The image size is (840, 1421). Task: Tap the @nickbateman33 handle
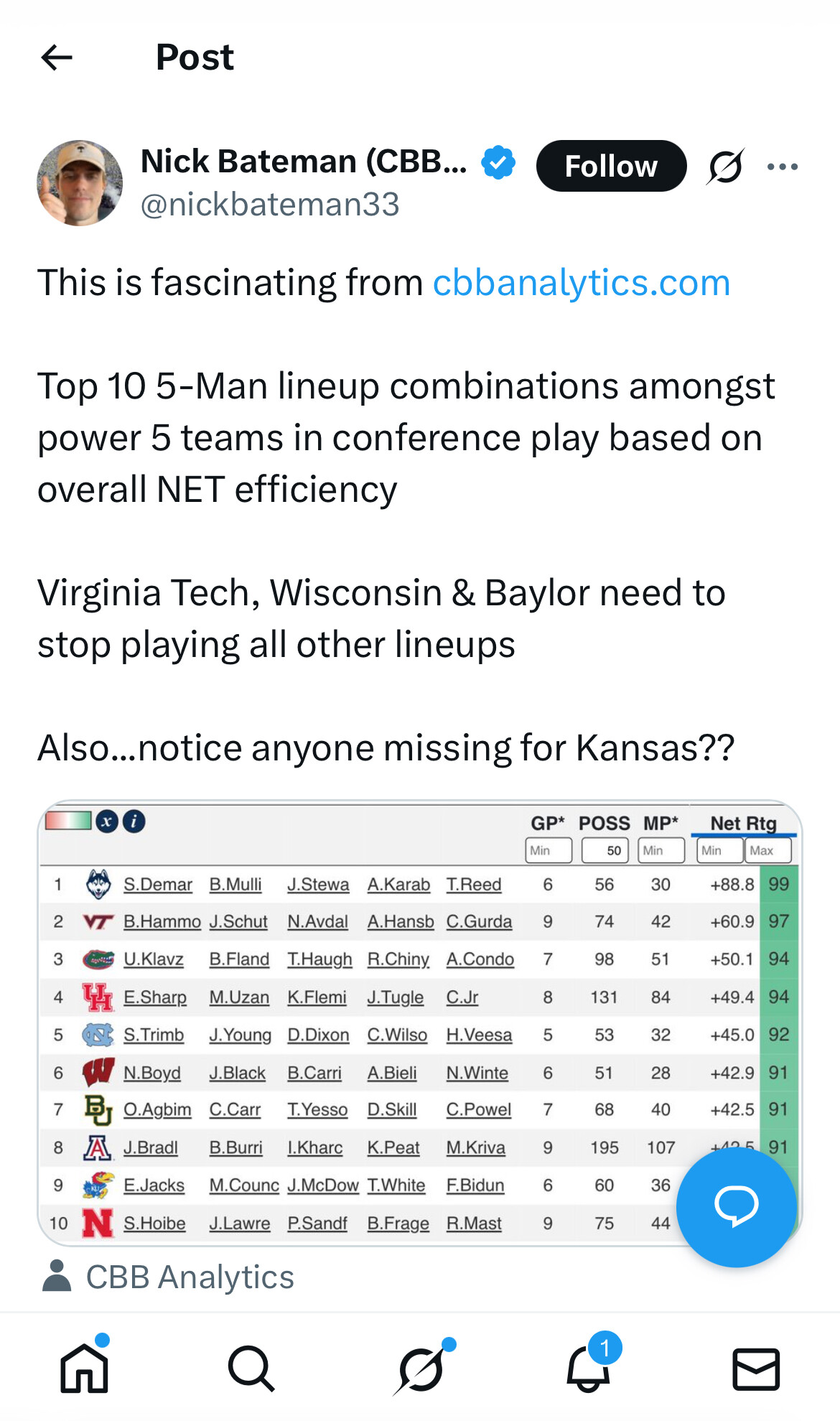click(270, 205)
